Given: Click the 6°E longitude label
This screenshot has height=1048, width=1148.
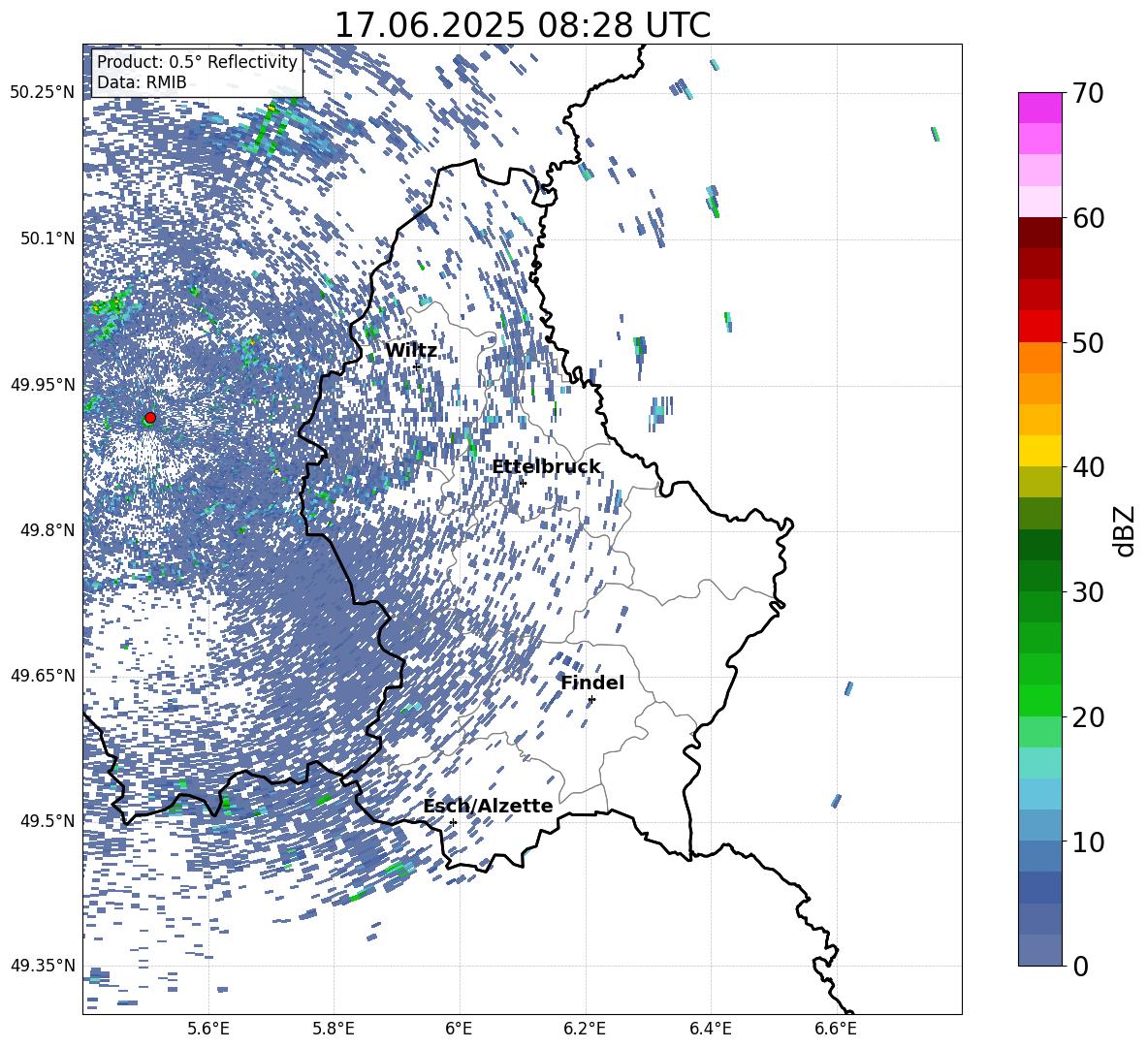Looking at the screenshot, I should coord(459,1029).
